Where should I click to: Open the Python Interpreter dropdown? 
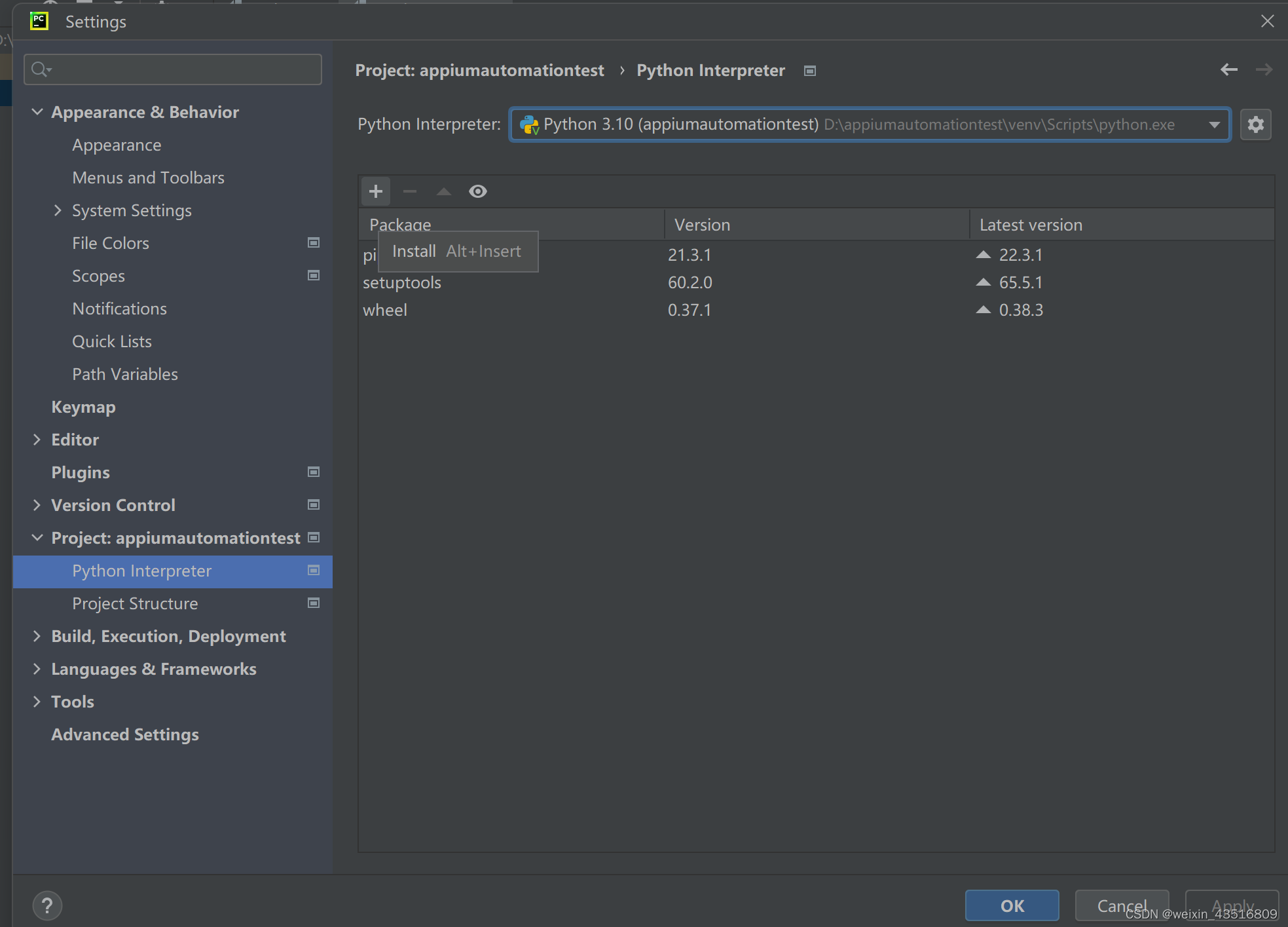coord(1214,124)
